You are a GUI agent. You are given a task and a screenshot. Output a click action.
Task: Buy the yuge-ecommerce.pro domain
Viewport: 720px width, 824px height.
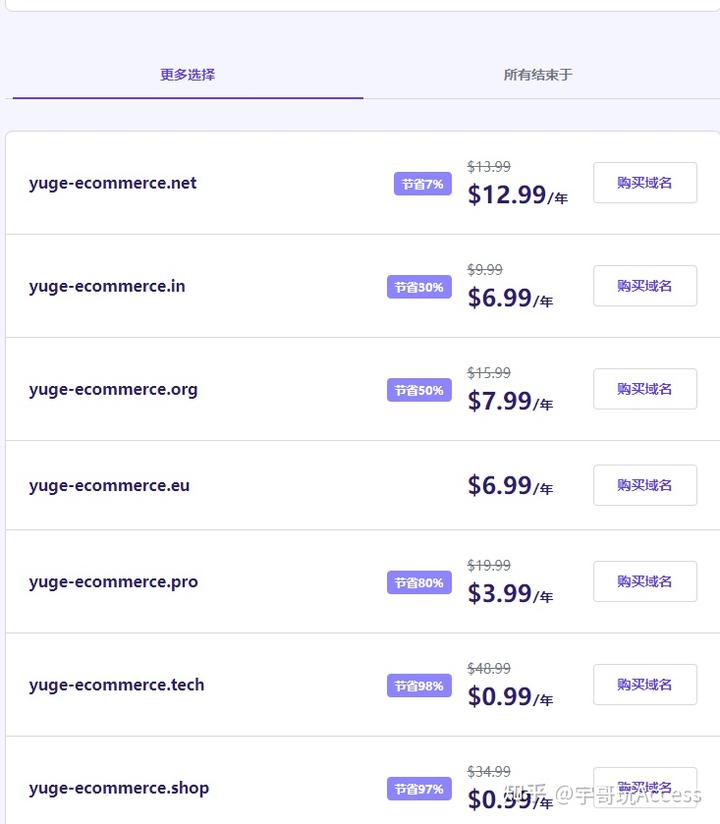645,581
